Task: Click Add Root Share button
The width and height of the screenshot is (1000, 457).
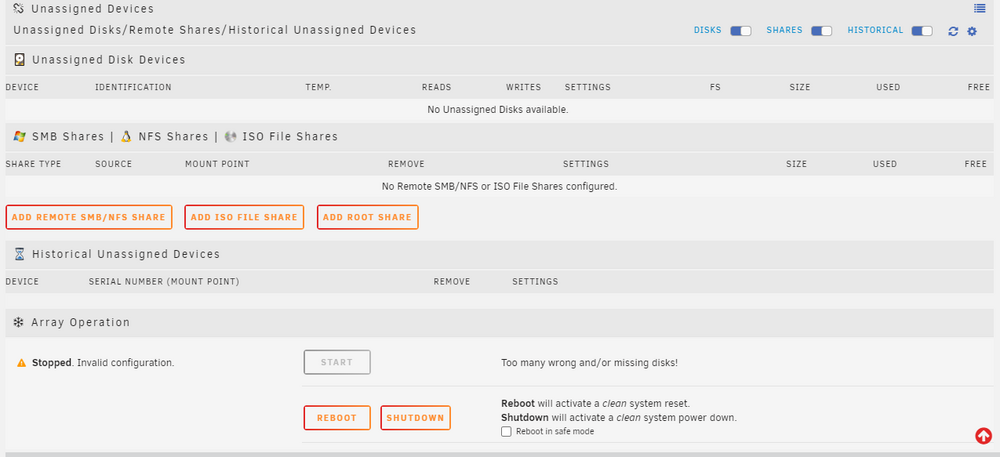Action: pos(367,217)
